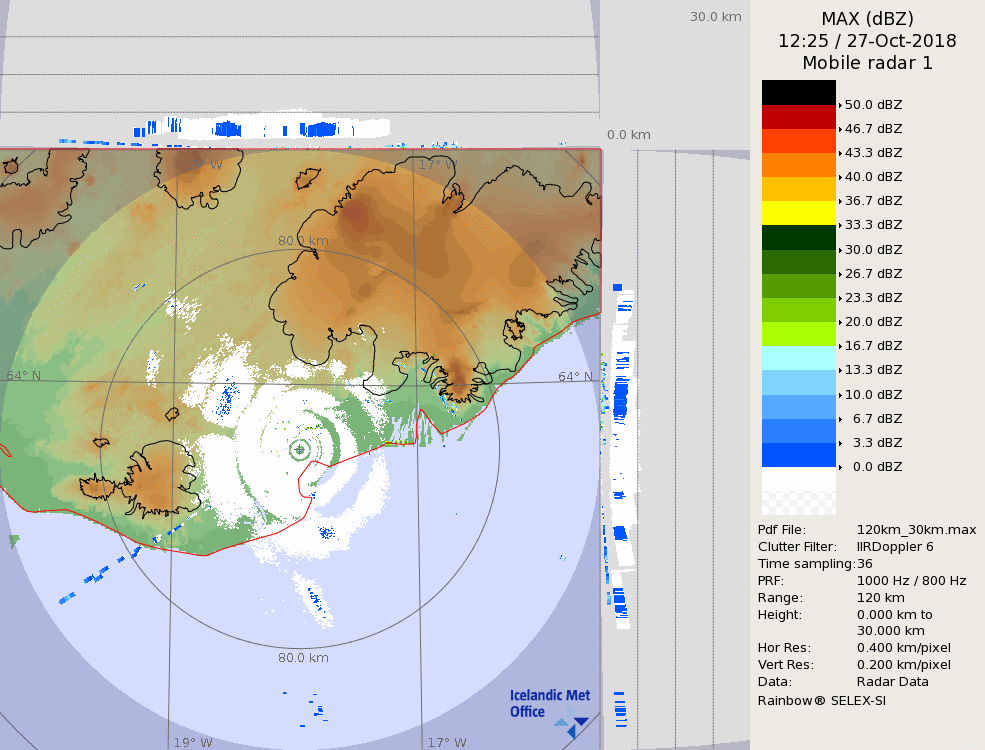Click the Rainbow® SELEX-SI text

pyautogui.click(x=821, y=700)
